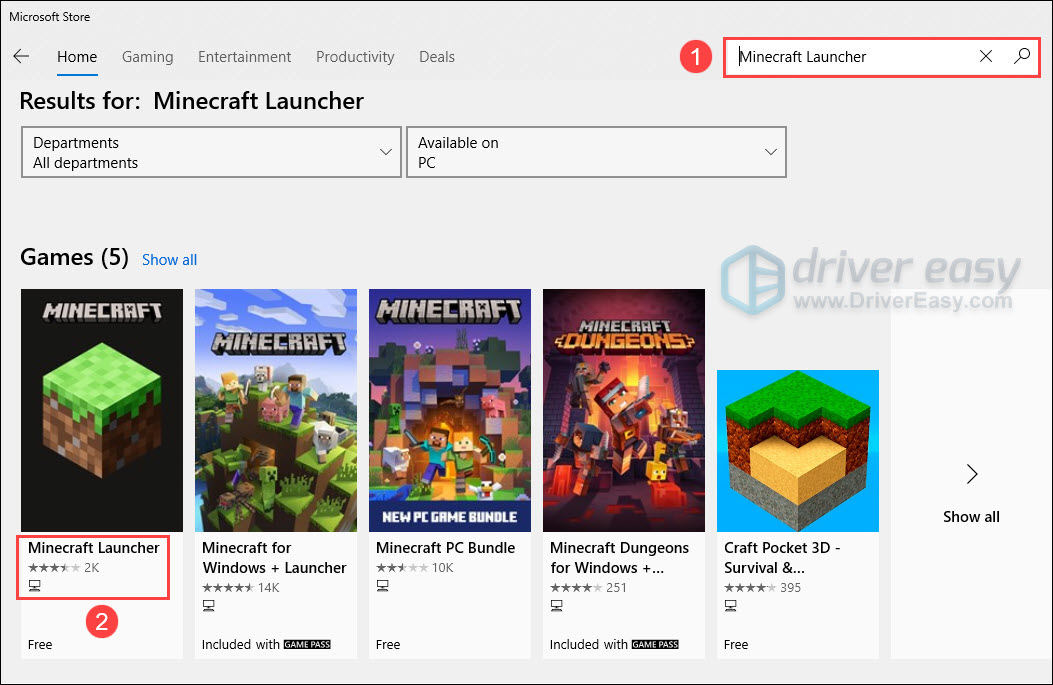1053x685 pixels.
Task: Click the Show all arrow tile
Action: (971, 474)
